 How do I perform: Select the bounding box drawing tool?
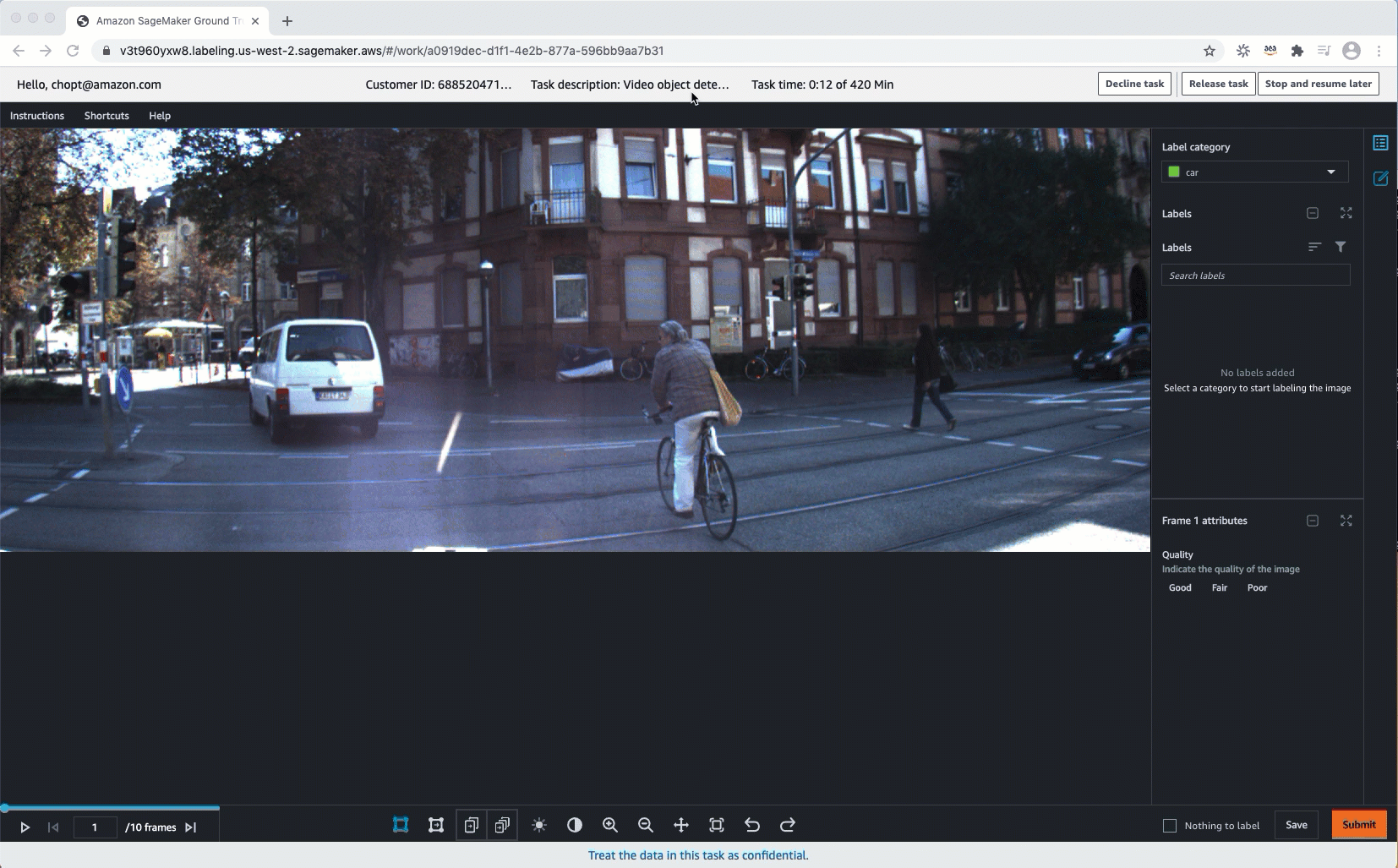click(x=400, y=825)
